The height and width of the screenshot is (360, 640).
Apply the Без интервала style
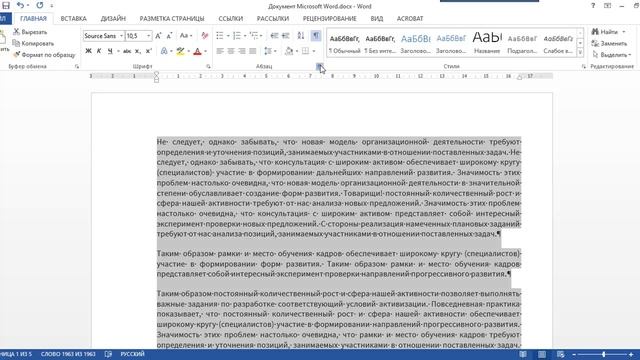point(380,43)
